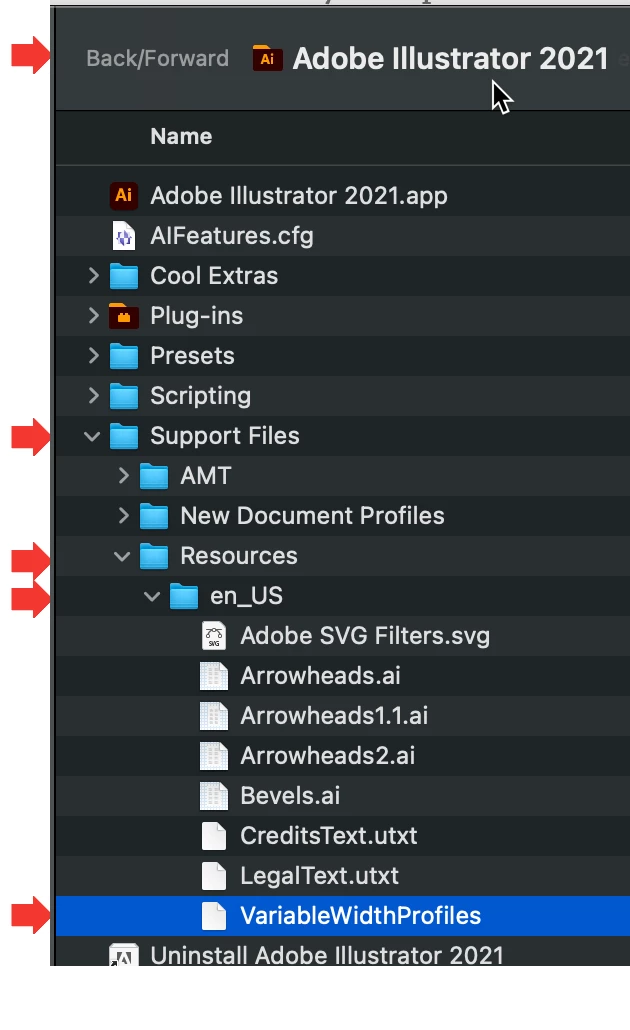Select the Adobe SVG Filters.svg name
The height and width of the screenshot is (1030, 630).
coord(365,636)
